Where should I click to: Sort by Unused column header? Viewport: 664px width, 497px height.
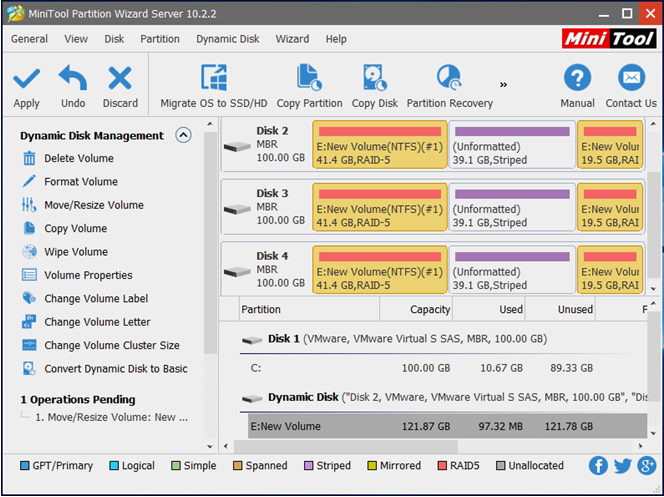(x=560, y=309)
